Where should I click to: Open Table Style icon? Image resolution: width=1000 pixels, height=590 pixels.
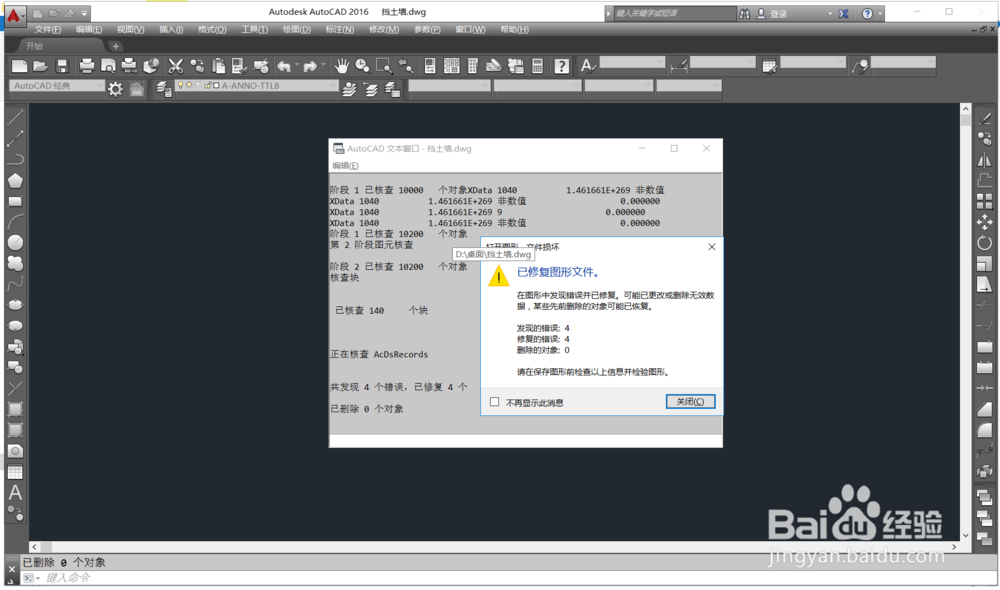click(x=769, y=66)
